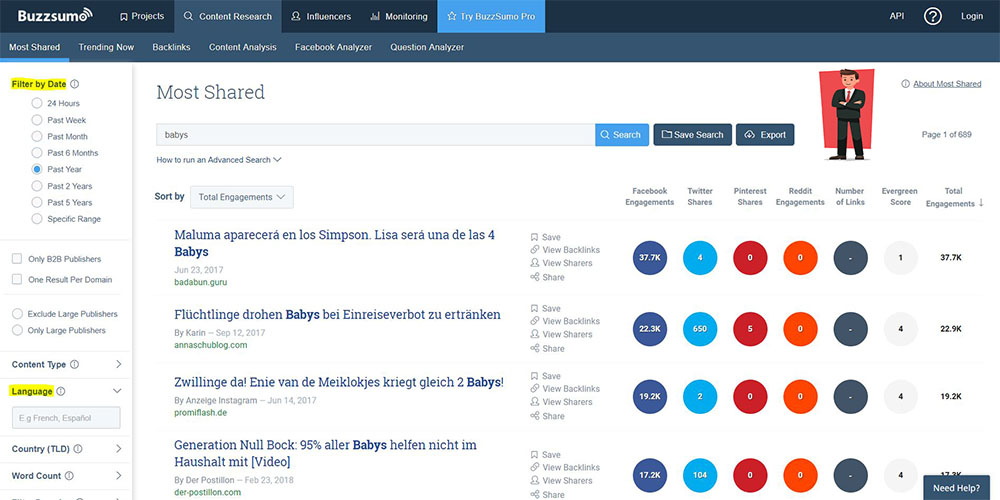
Task: Select the Past 2 Years option
Action: pos(36,186)
